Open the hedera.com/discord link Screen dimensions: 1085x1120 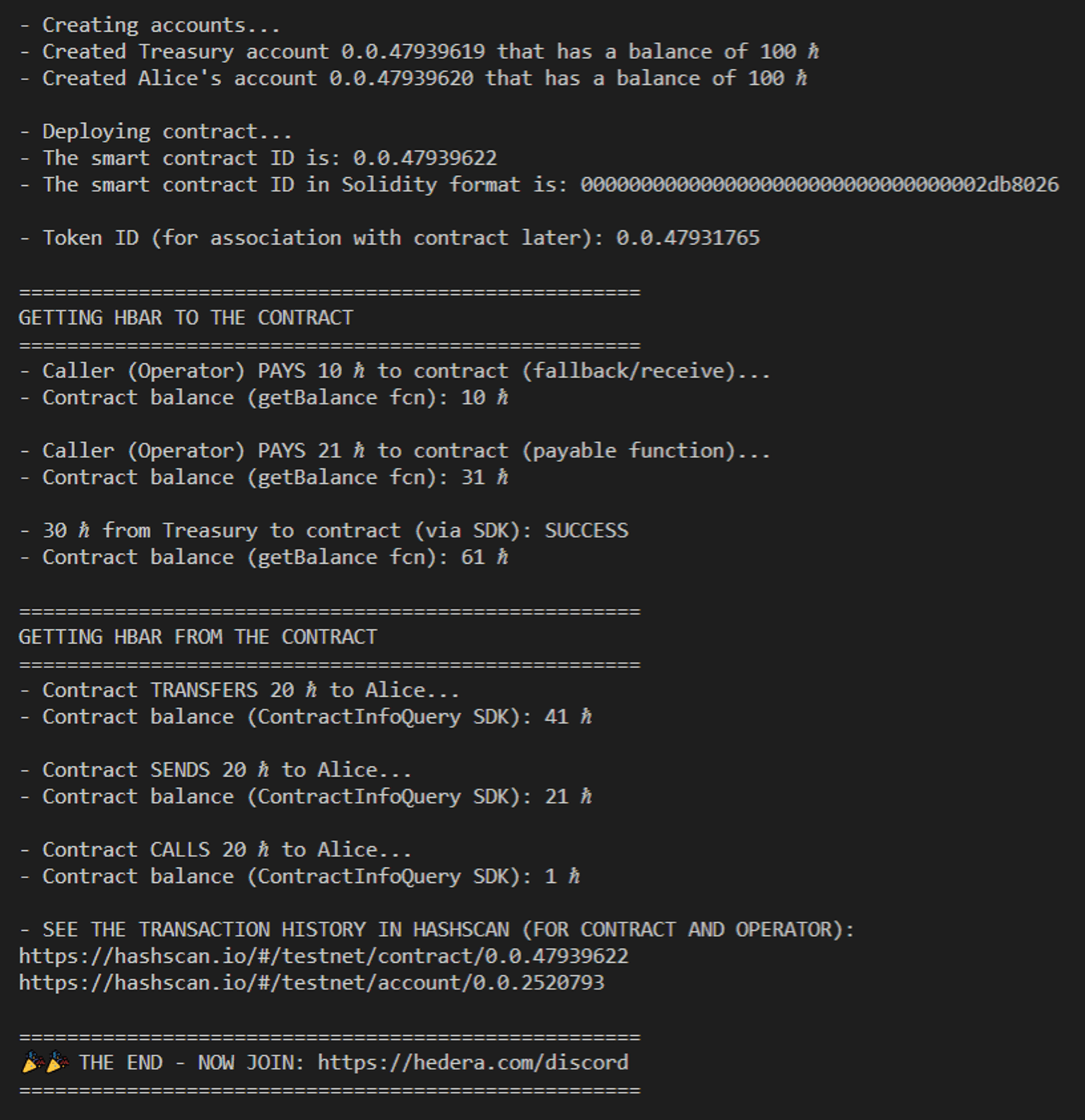(473, 1062)
